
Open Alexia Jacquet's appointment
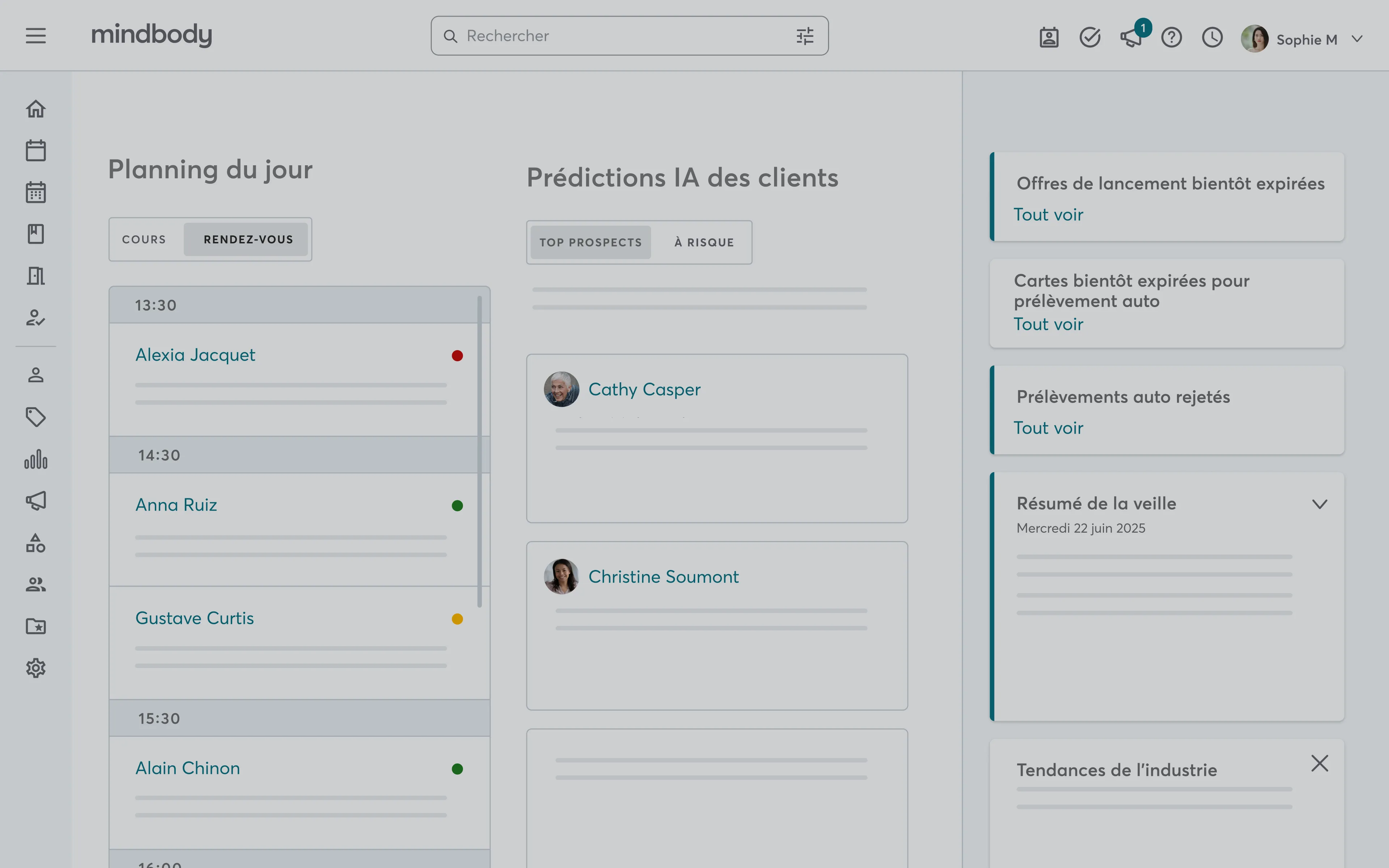coord(195,355)
